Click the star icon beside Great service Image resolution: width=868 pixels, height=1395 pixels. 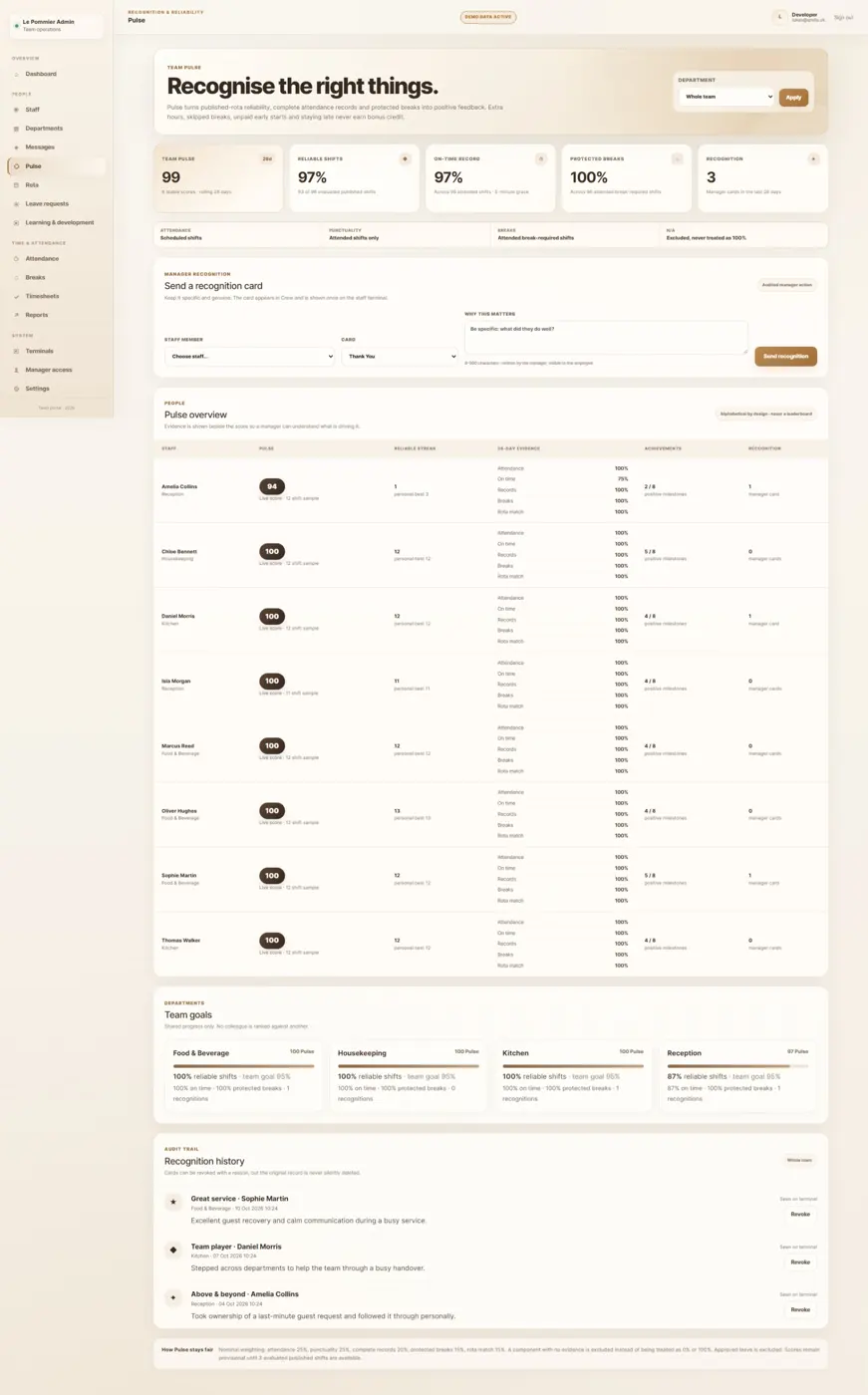pyautogui.click(x=173, y=1203)
